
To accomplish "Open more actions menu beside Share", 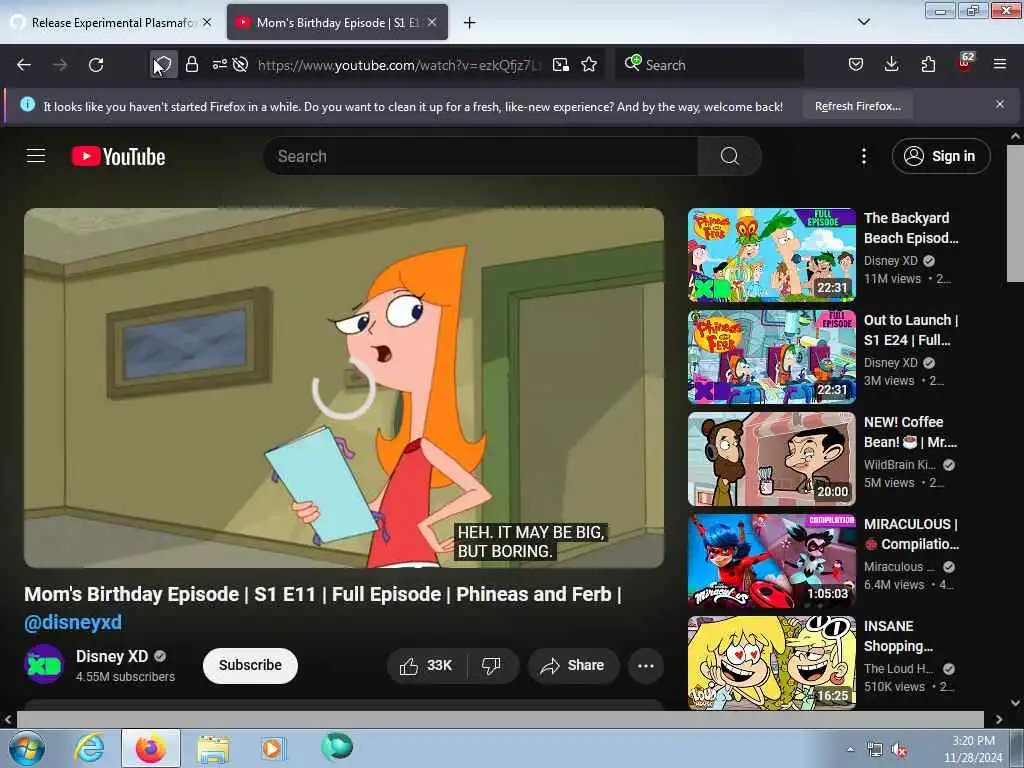I will coord(646,665).
